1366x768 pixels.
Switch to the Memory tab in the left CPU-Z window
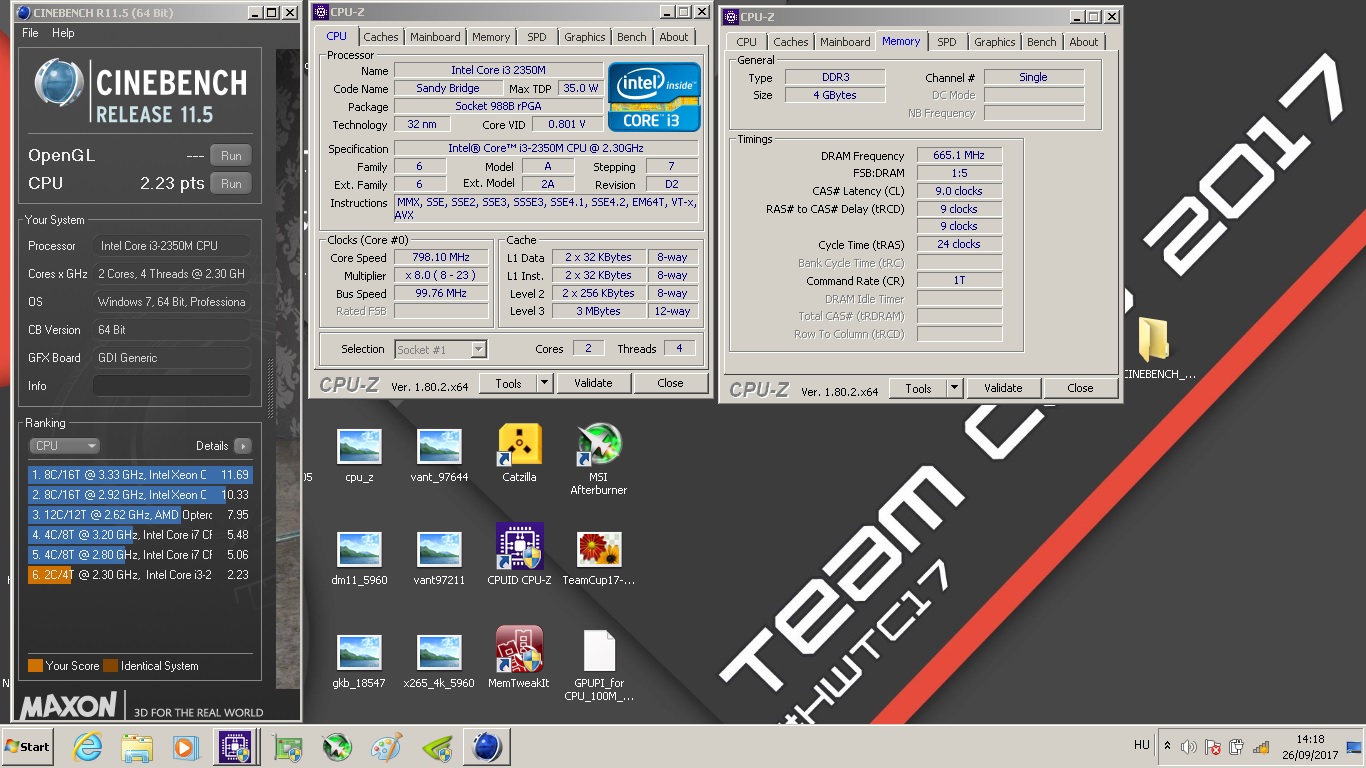[x=491, y=37]
